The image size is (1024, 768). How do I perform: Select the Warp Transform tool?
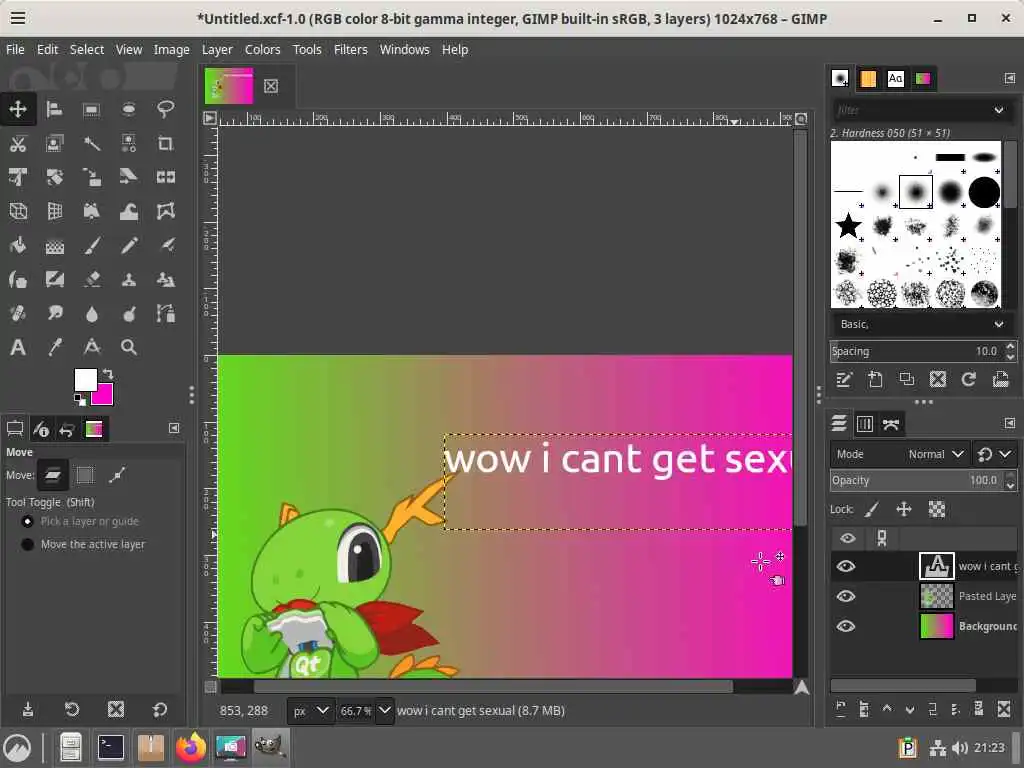coord(129,211)
